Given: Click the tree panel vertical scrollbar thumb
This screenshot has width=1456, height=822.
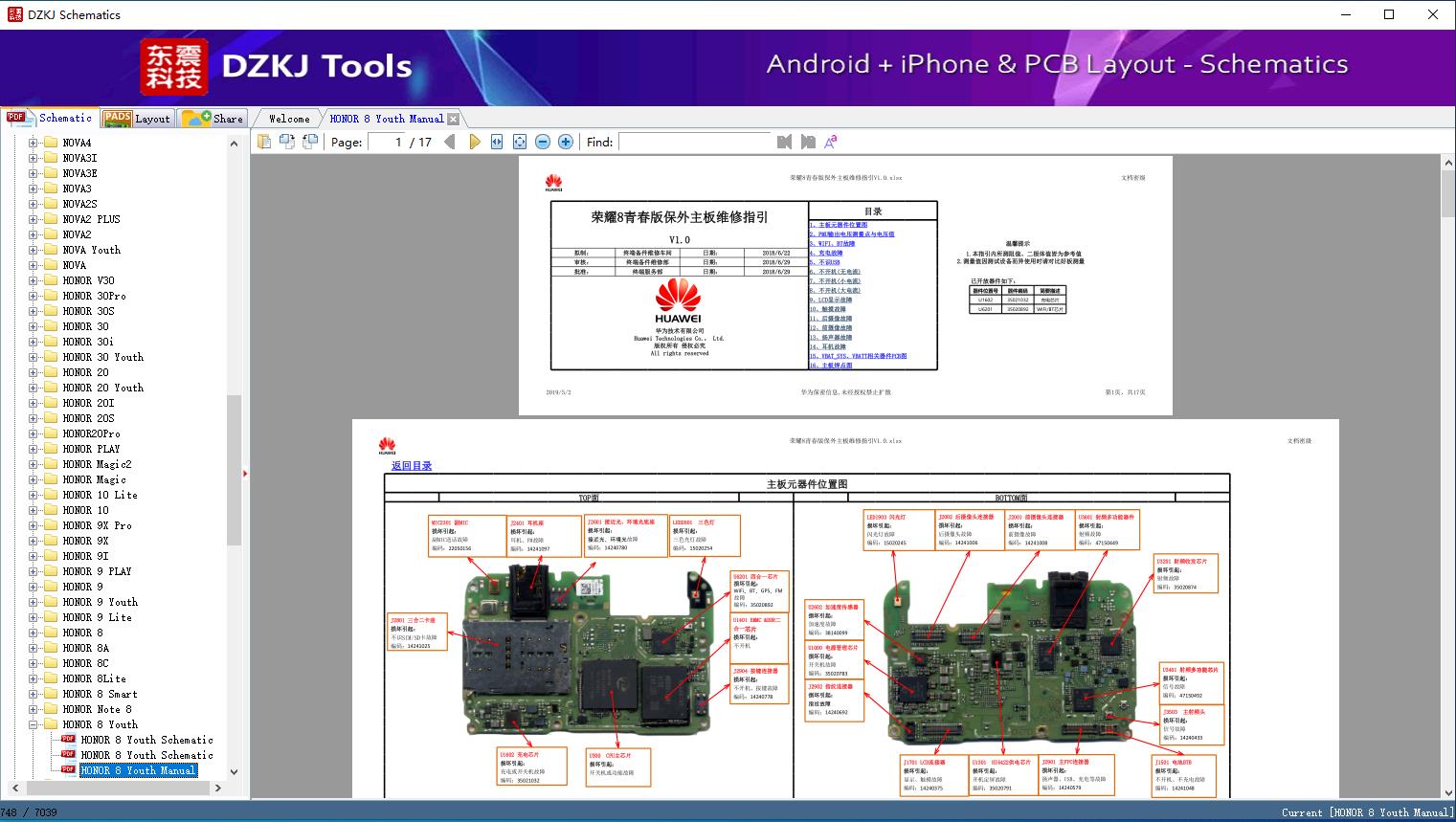Looking at the screenshot, I should click(234, 469).
